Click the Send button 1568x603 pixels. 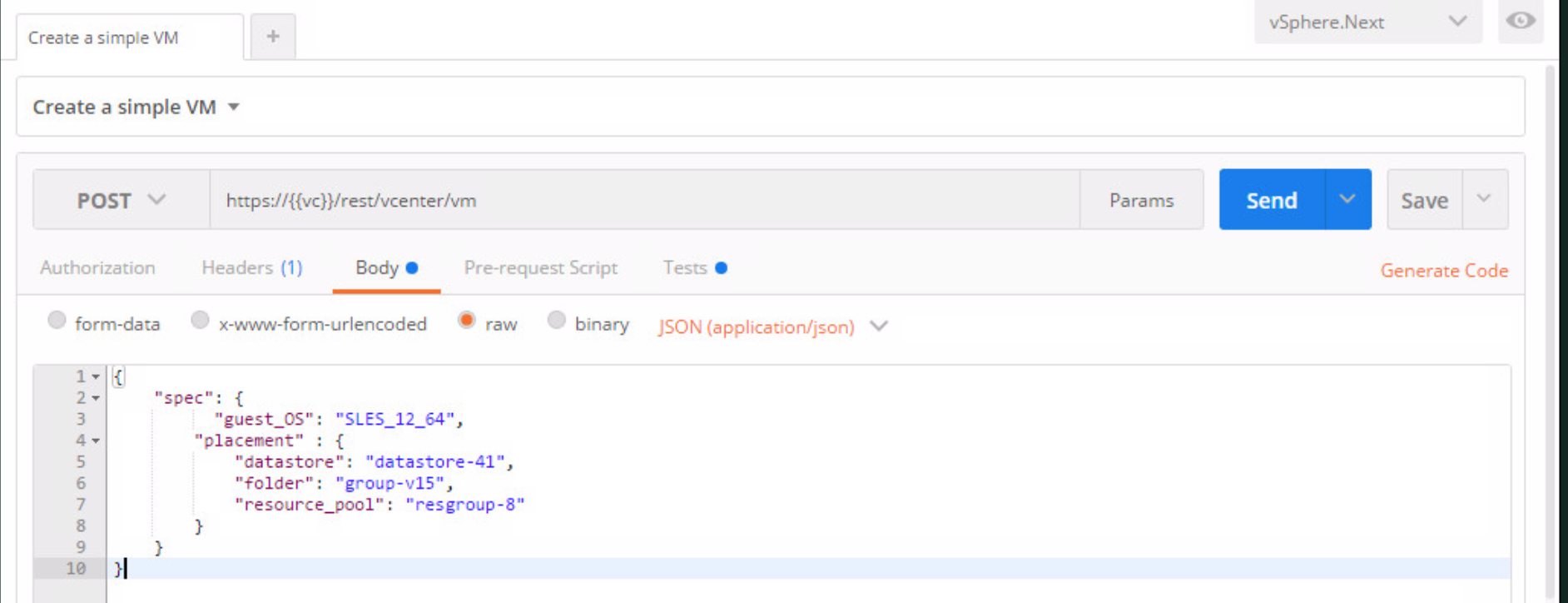[1272, 200]
